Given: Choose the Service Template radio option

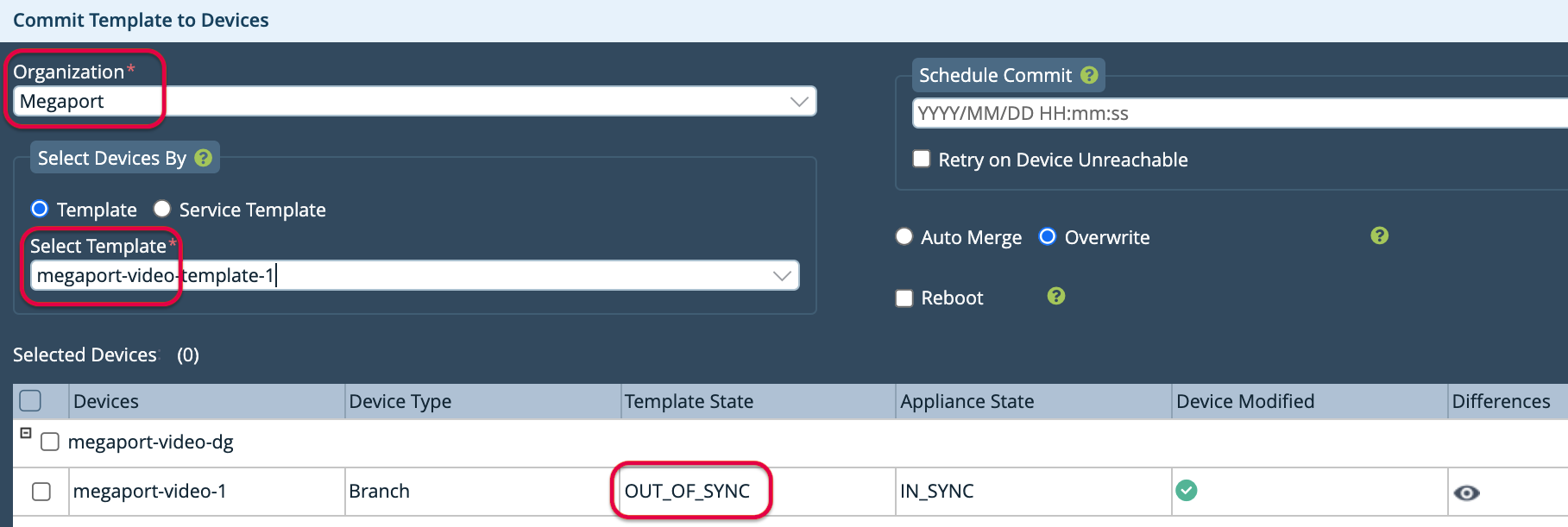Looking at the screenshot, I should [x=162, y=210].
